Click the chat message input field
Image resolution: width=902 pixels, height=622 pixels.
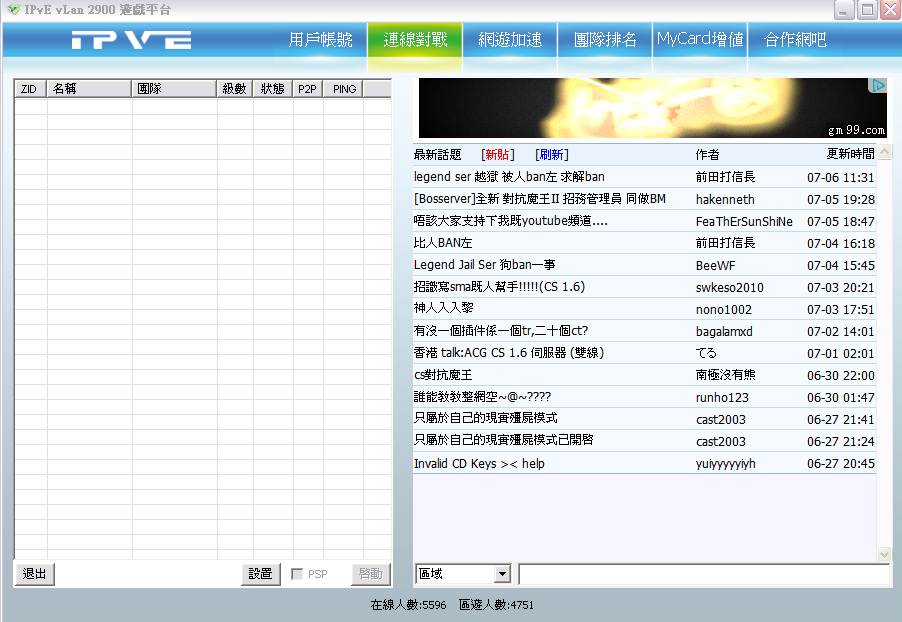click(703, 574)
